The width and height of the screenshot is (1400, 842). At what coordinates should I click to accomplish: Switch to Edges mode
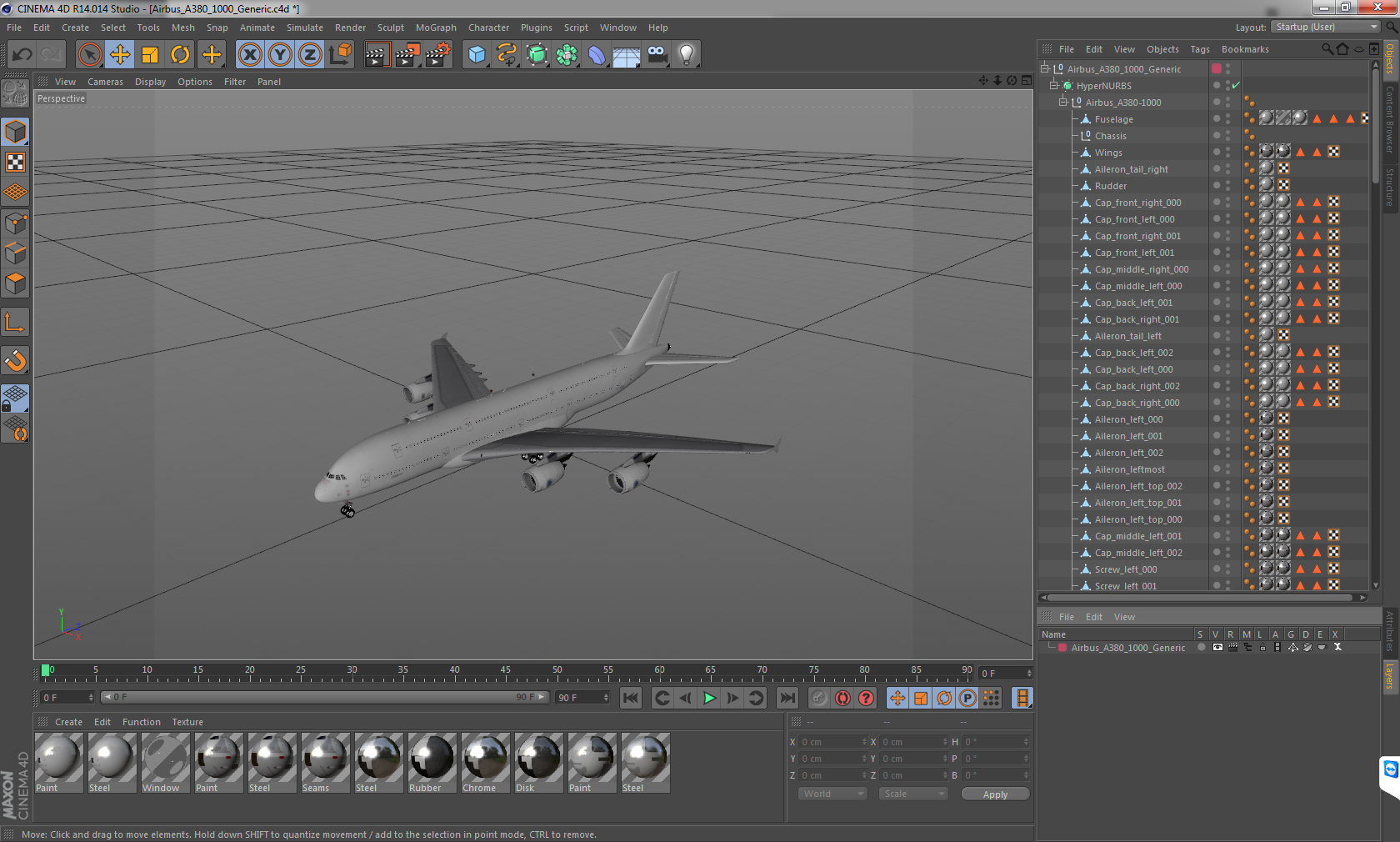click(15, 253)
